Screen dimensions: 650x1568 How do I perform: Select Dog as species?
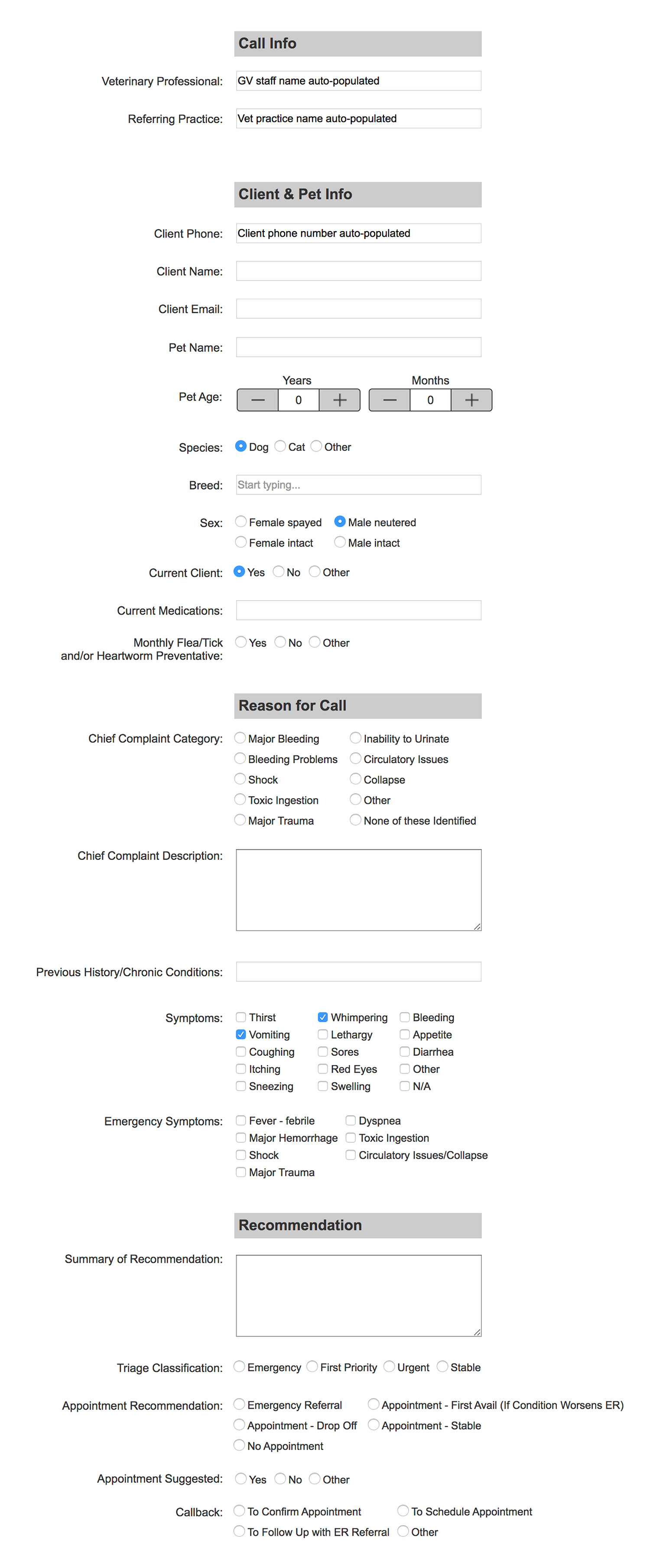coord(241,446)
